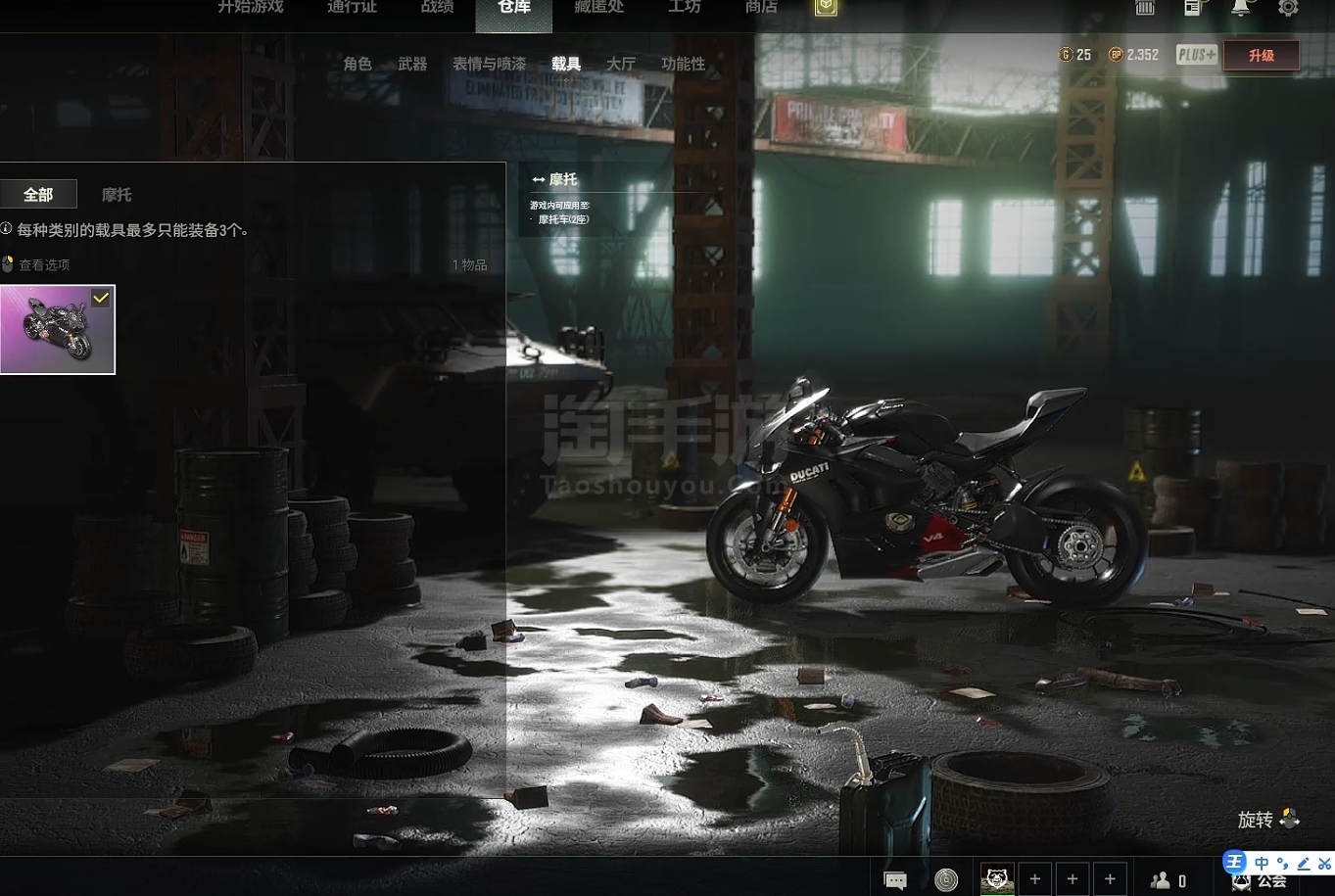The height and width of the screenshot is (896, 1335).
Task: Toggle the 中 input language indicator
Action: (x=1261, y=863)
